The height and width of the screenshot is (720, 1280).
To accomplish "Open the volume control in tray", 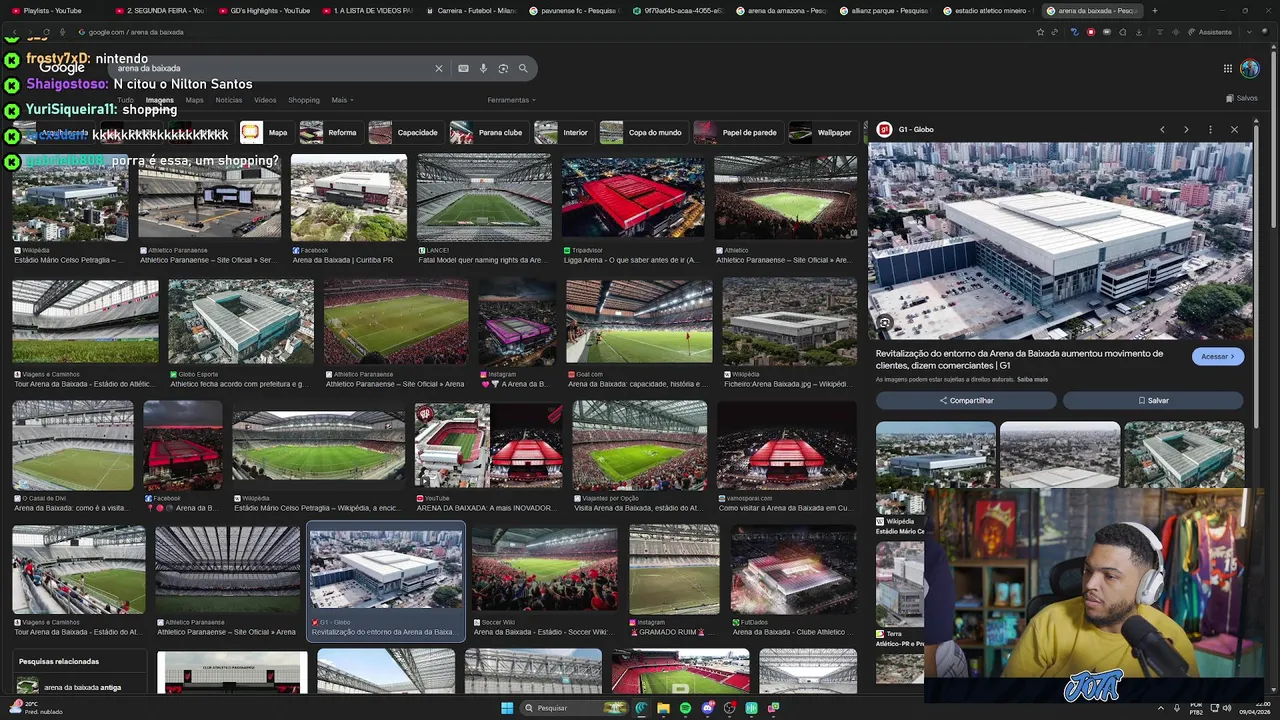I will (1228, 708).
